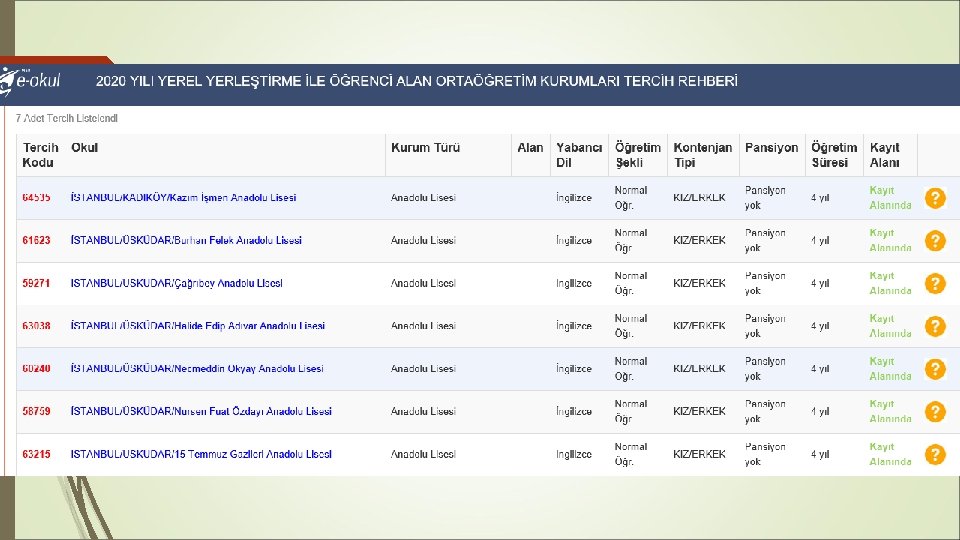
Task: Click Kayıt Alanında in Burhan Felek row
Action: [x=890, y=241]
